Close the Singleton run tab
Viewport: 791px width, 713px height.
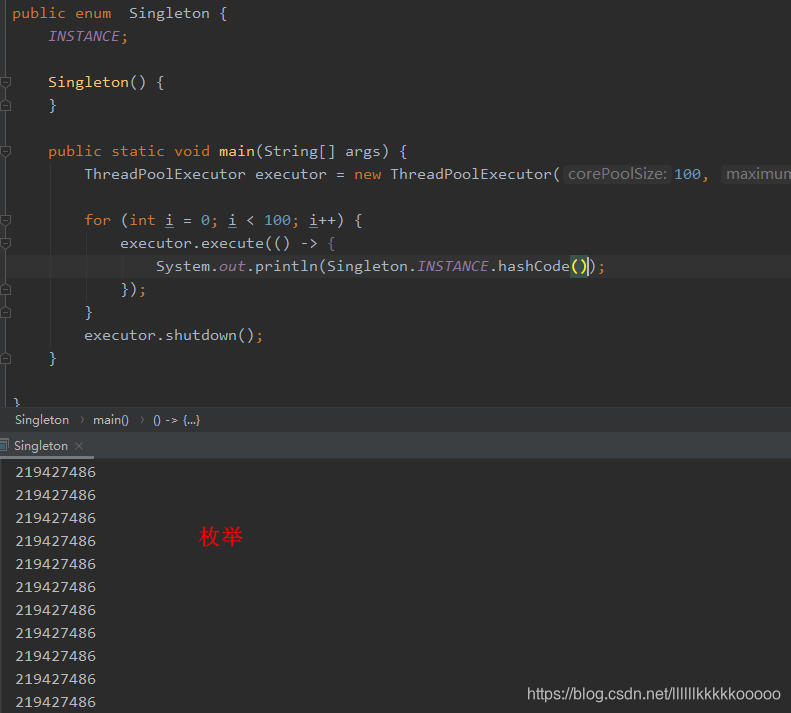pos(79,446)
